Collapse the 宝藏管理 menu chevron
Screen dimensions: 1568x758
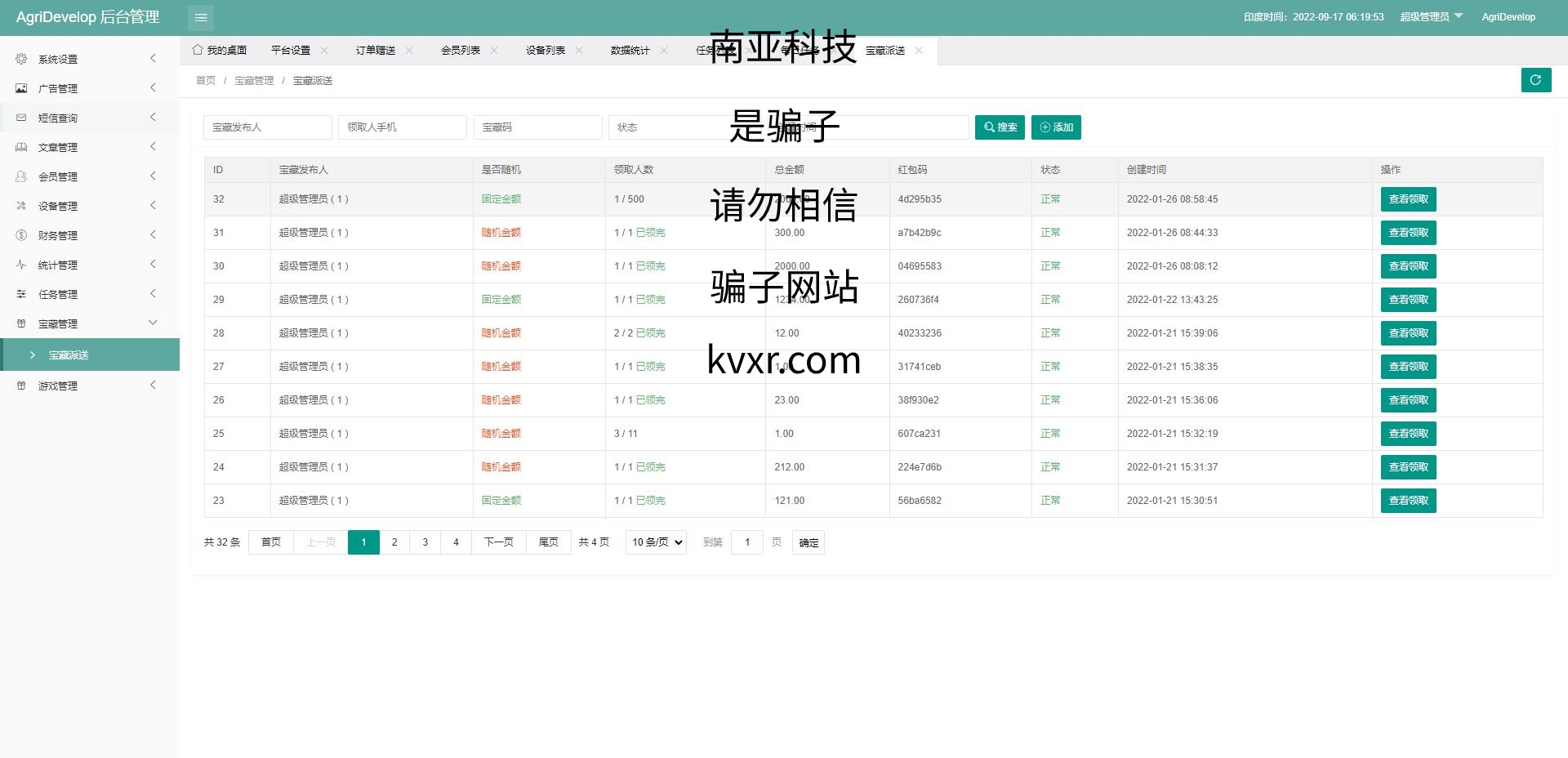pyautogui.click(x=153, y=323)
